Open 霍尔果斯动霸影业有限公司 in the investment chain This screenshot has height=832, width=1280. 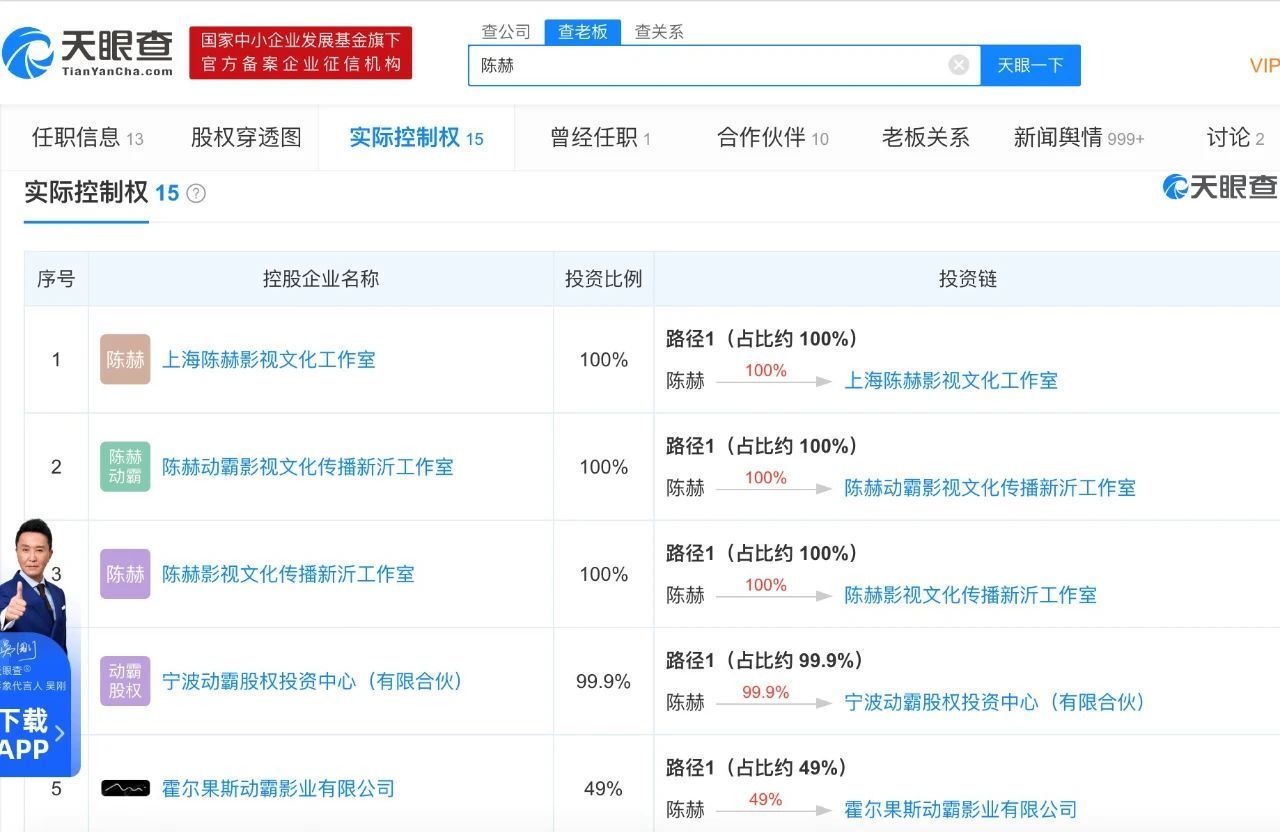click(961, 809)
